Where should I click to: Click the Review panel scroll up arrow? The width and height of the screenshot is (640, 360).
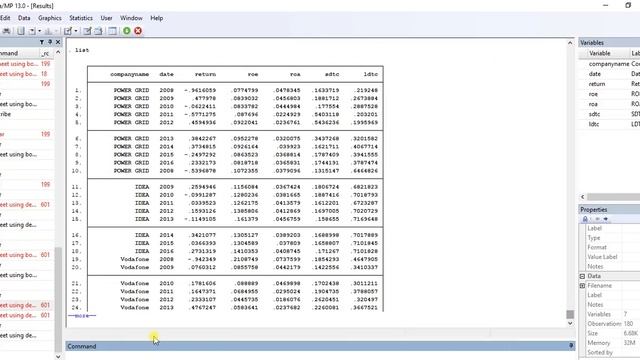(x=58, y=52)
